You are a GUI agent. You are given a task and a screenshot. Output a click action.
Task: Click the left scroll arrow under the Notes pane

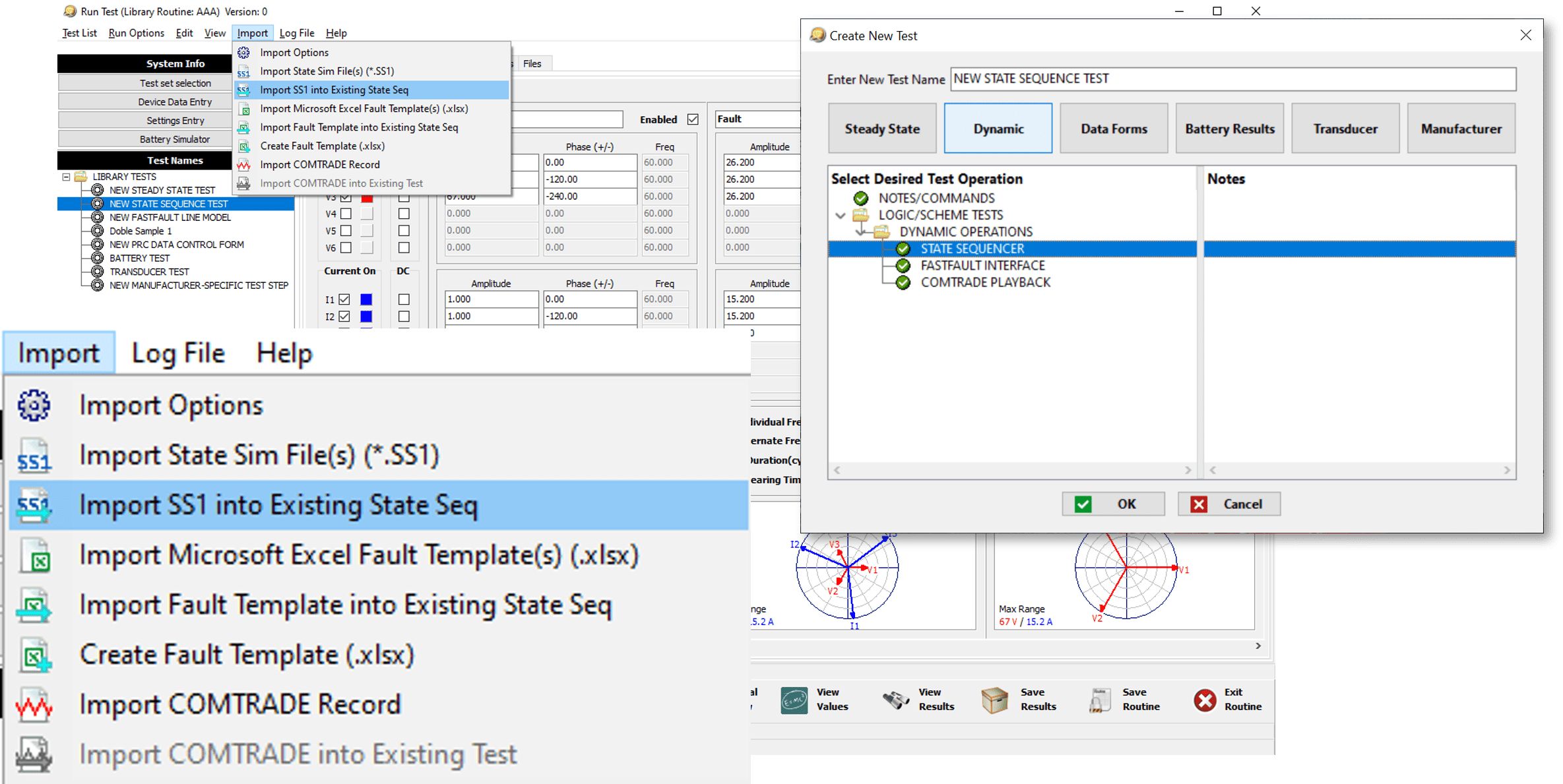point(1213,470)
